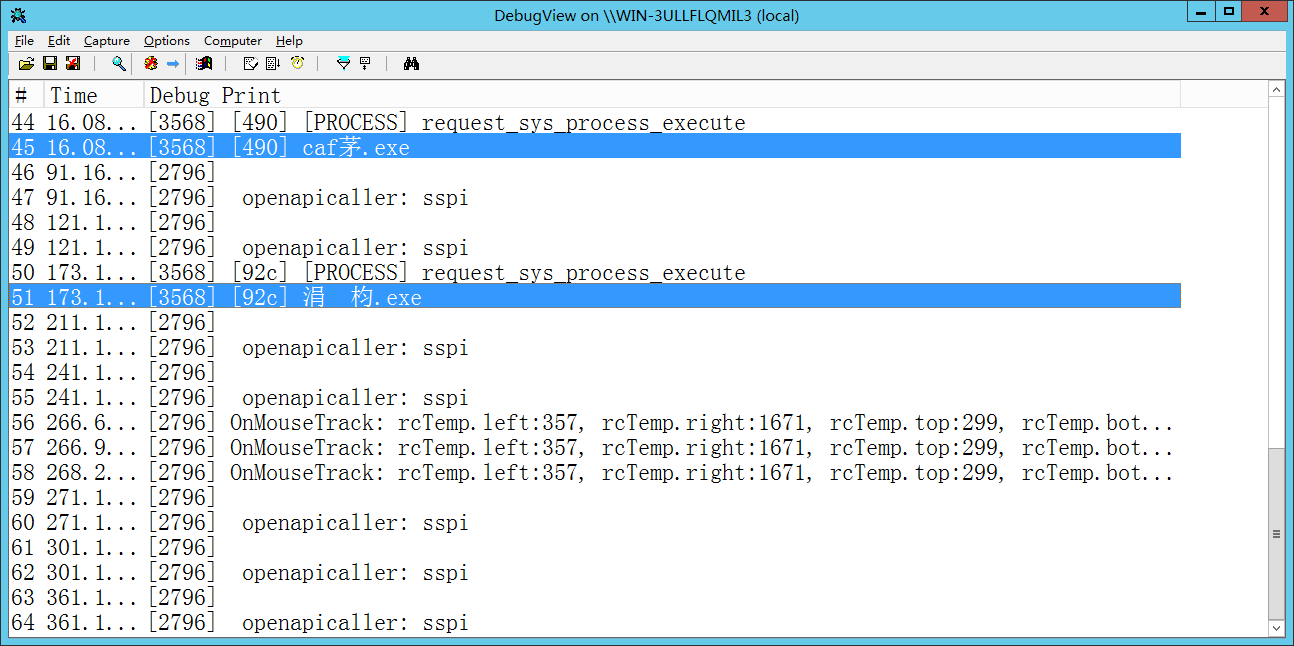The image size is (1294, 646).
Task: Open Filter/Highlight funnel icon
Action: point(343,63)
